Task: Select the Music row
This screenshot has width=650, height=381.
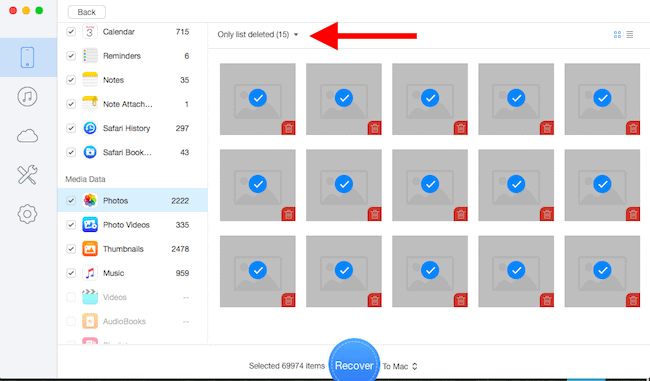Action: point(132,273)
